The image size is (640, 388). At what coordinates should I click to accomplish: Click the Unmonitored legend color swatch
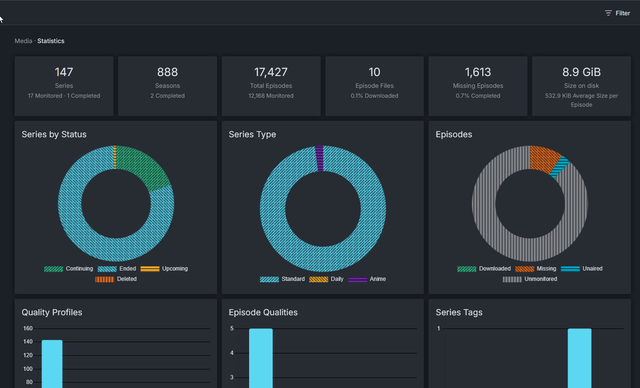[x=512, y=279]
